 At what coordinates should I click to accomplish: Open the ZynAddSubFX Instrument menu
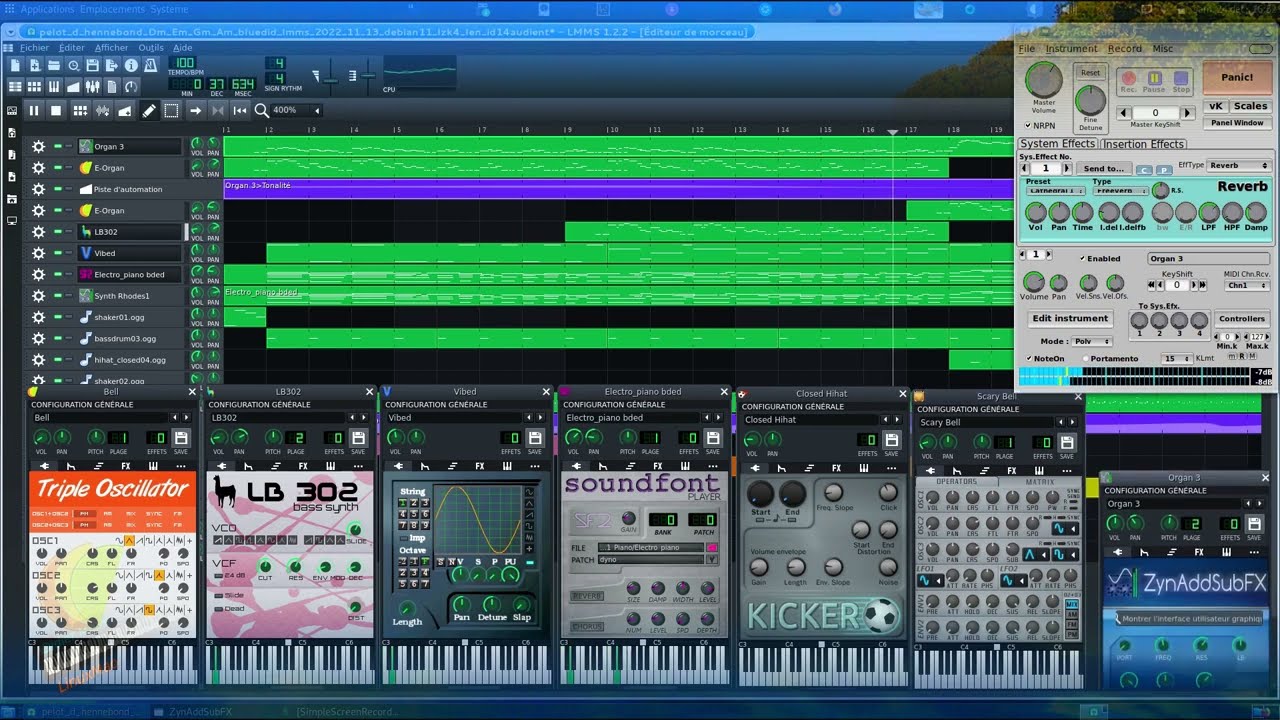click(1071, 48)
